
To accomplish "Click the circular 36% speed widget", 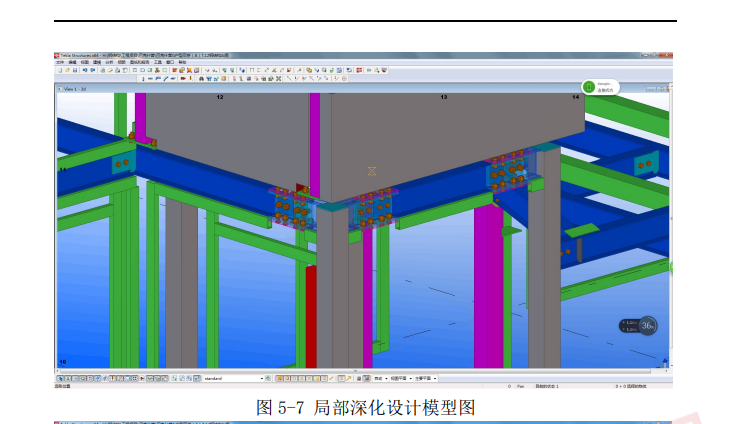I will pyautogui.click(x=647, y=325).
